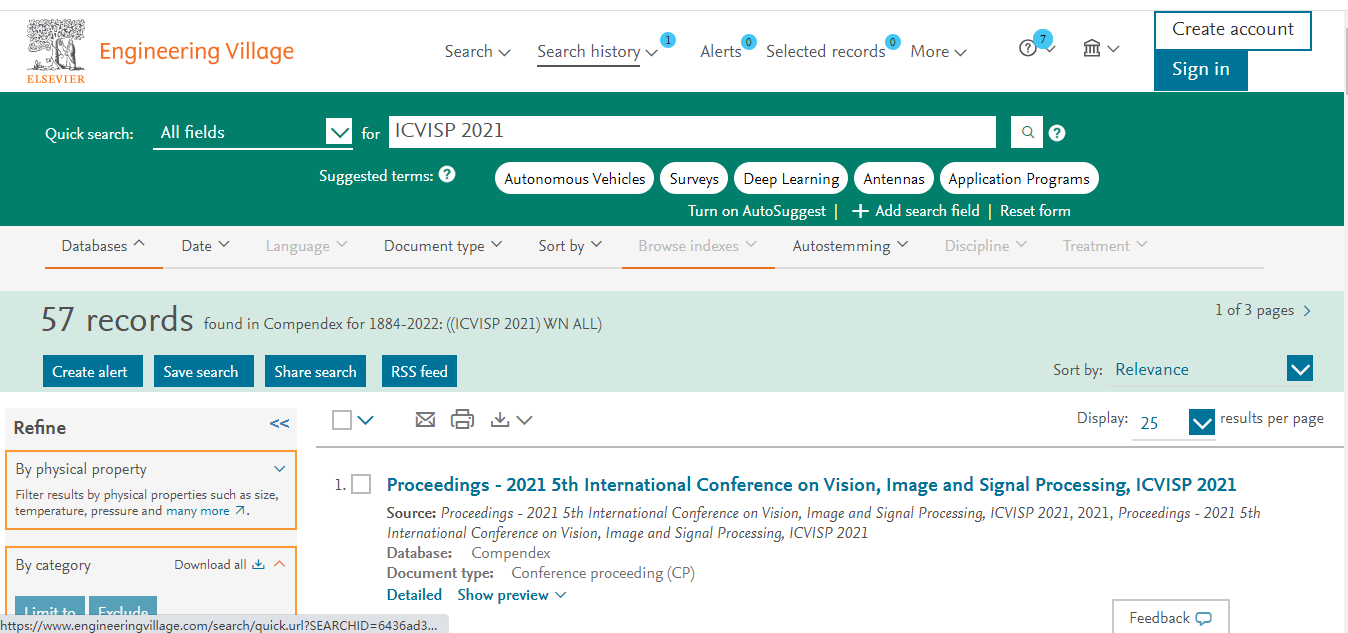Click the Save search button

203,371
